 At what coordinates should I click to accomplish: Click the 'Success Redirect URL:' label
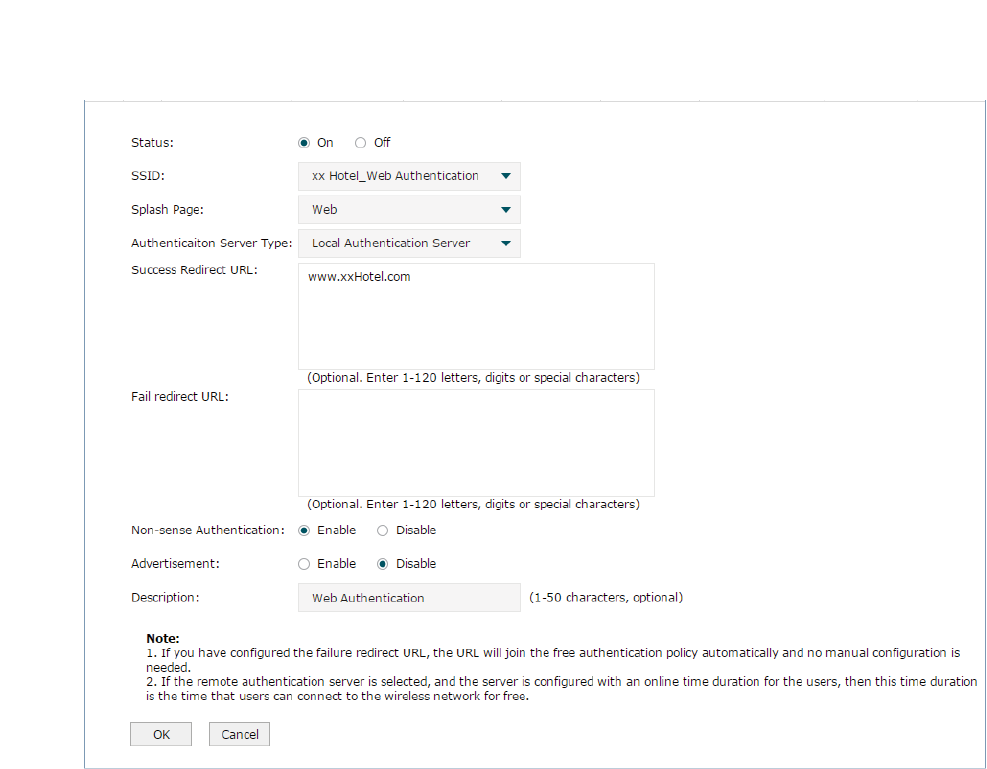194,270
